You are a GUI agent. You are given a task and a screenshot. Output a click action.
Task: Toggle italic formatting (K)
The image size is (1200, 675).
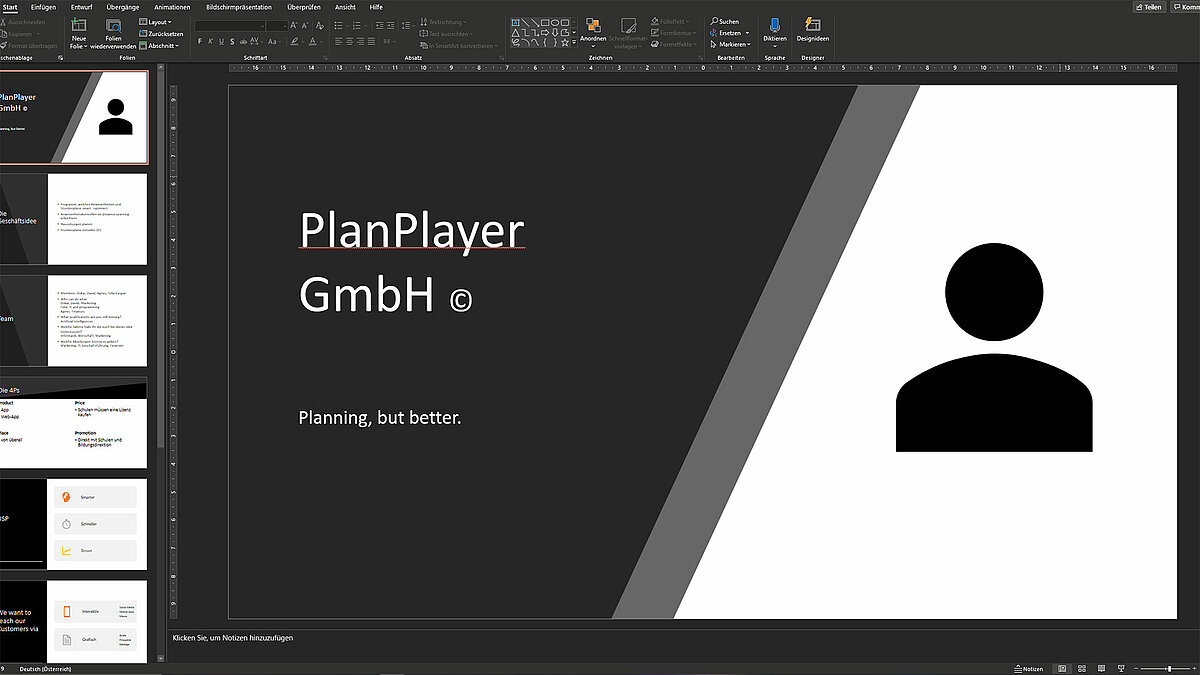point(210,41)
